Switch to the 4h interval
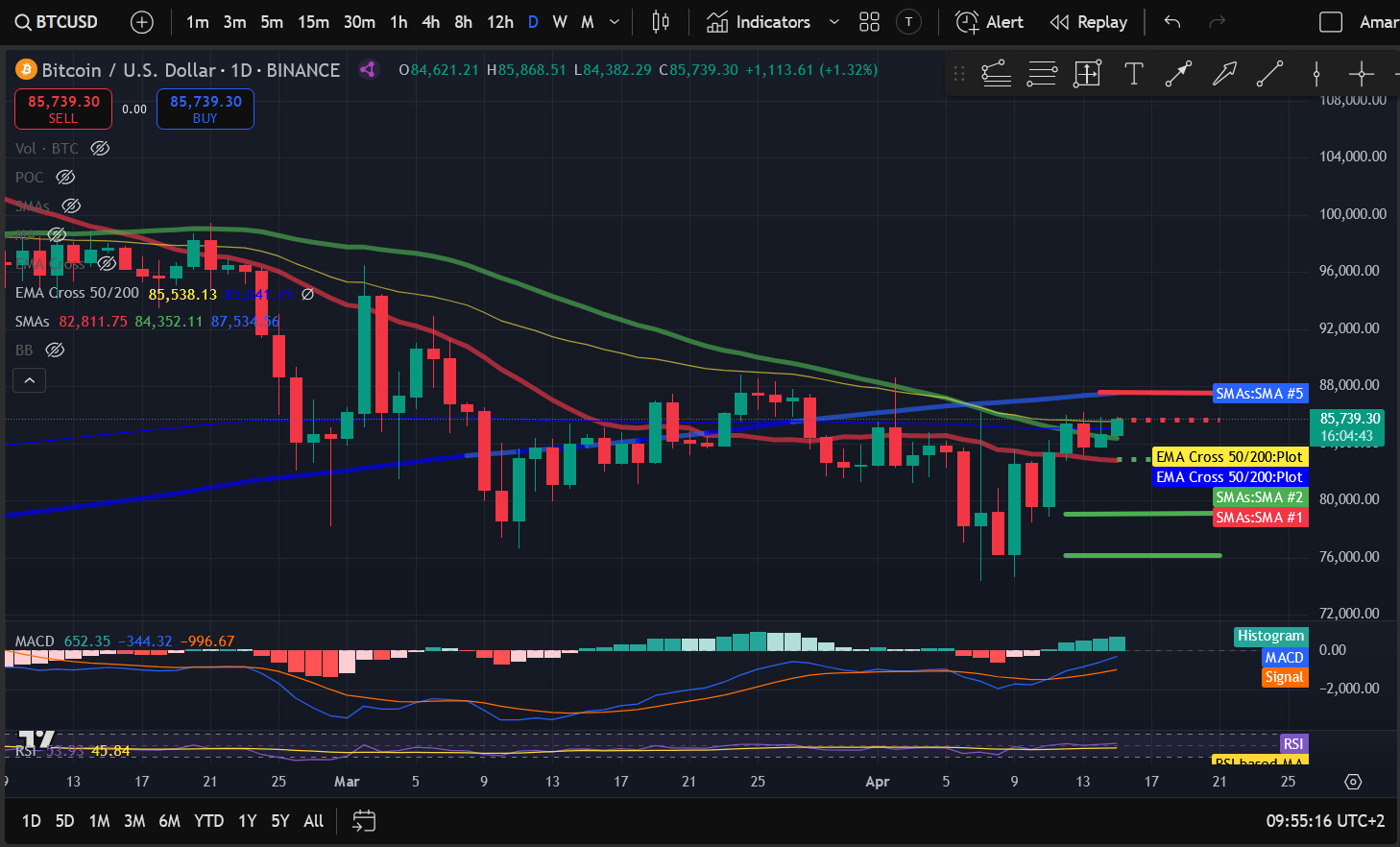The height and width of the screenshot is (847, 1400). [x=431, y=22]
